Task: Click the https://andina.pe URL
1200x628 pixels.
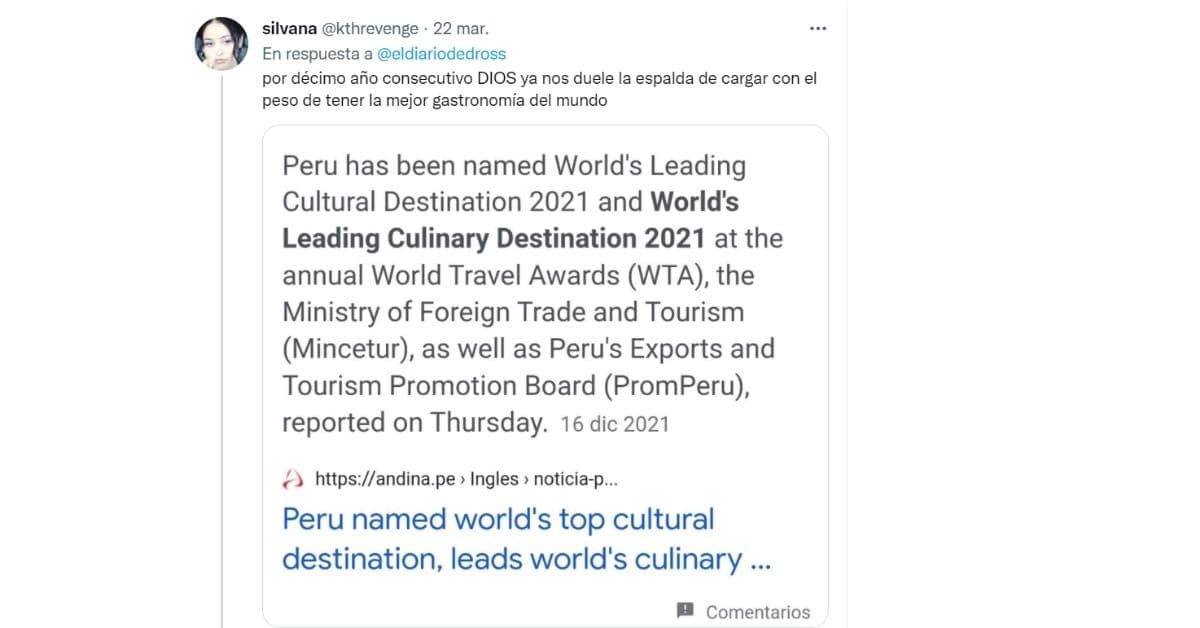Action: [385, 479]
